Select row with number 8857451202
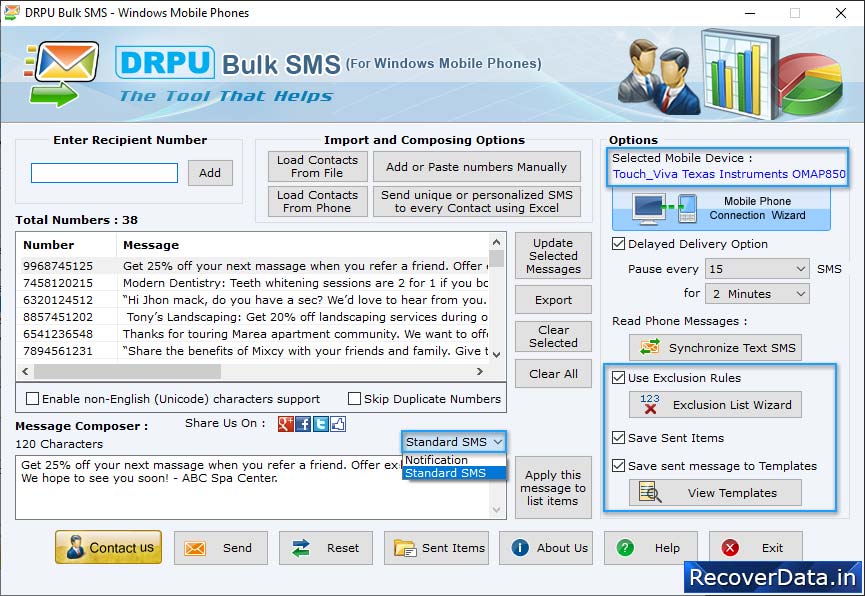This screenshot has width=865, height=596. tap(255, 317)
